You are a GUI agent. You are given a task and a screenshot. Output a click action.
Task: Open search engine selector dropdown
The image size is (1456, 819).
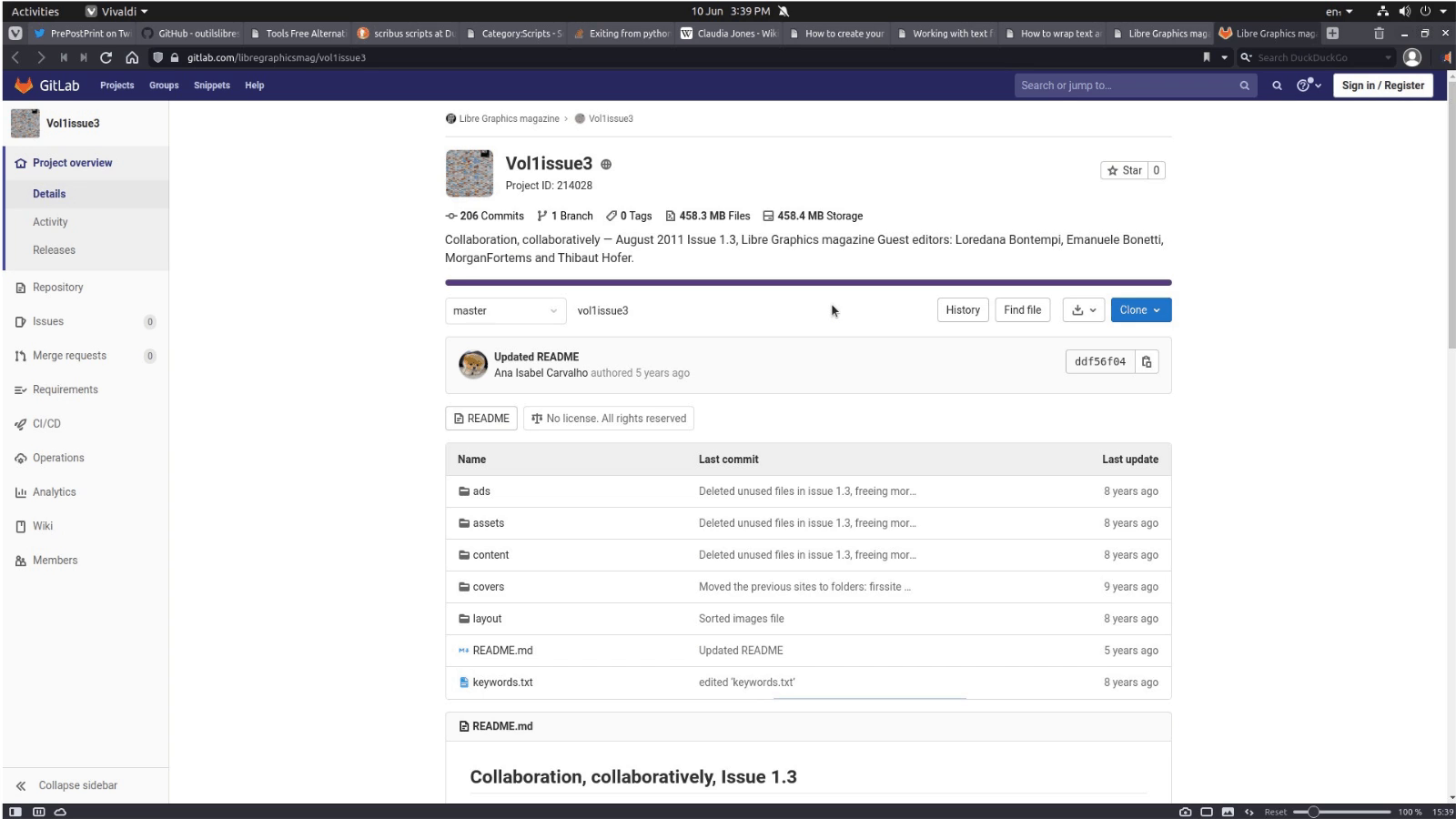pyautogui.click(x=1247, y=57)
